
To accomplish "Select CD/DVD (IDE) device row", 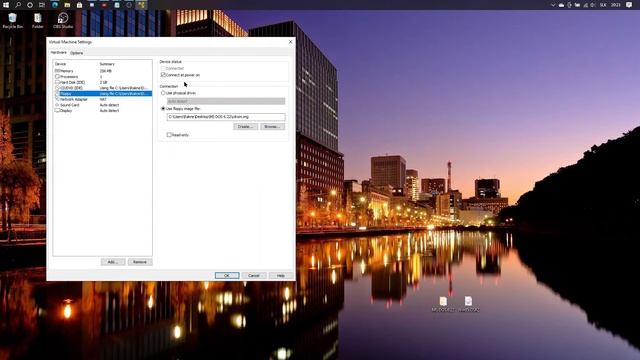I will coord(103,88).
